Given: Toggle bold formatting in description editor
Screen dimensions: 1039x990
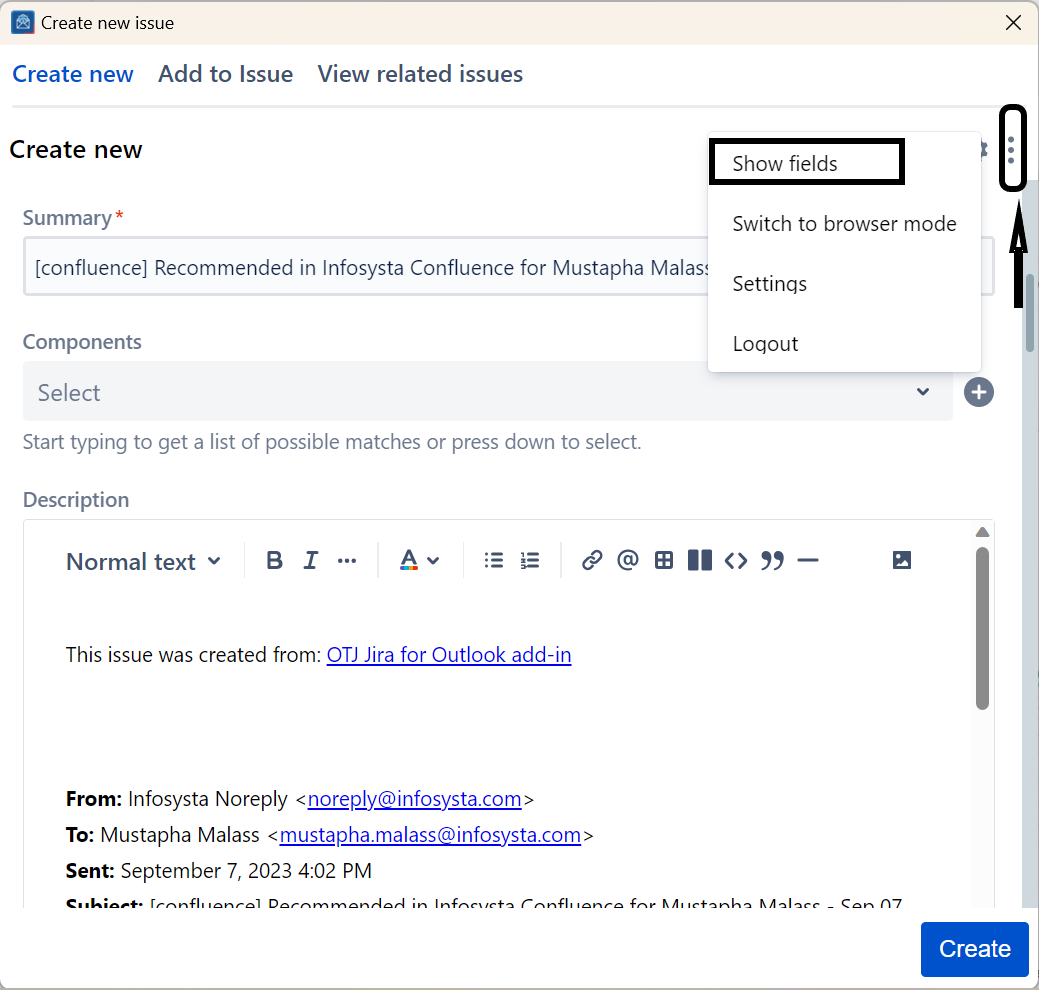Looking at the screenshot, I should click(x=274, y=561).
